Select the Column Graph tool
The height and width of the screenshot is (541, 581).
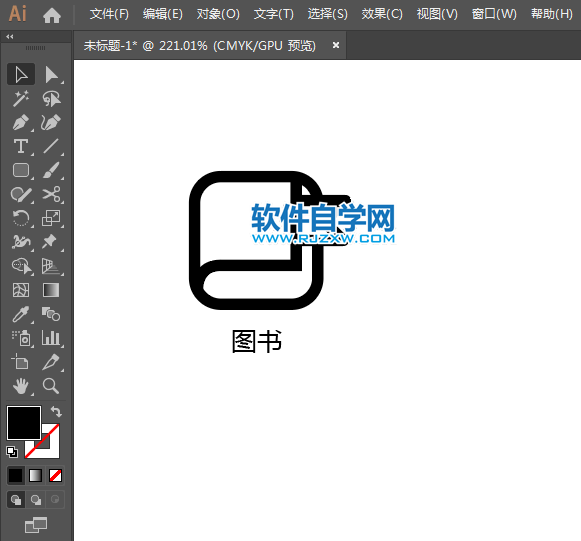tap(51, 338)
